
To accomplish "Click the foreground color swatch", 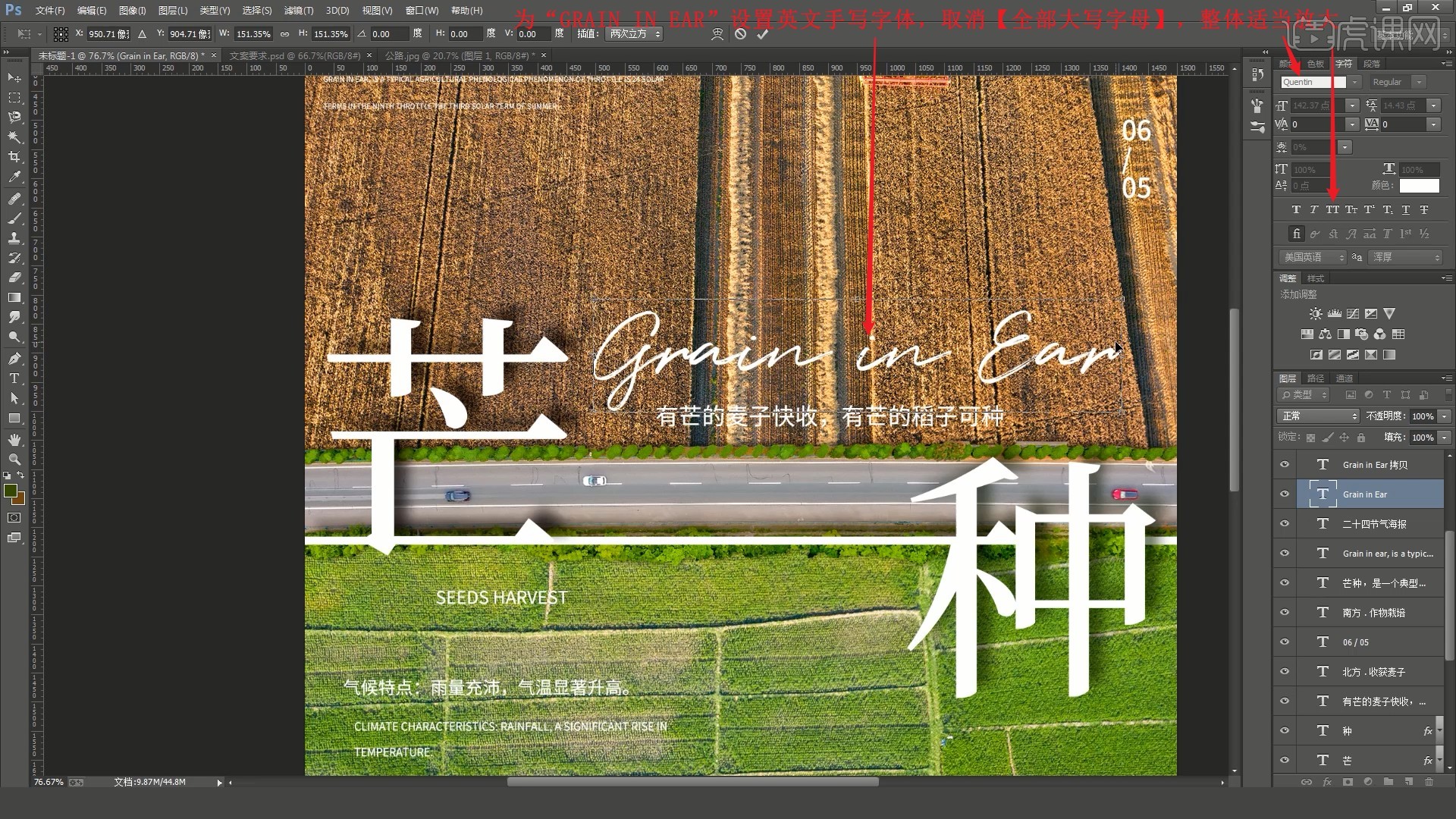I will pyautogui.click(x=11, y=491).
